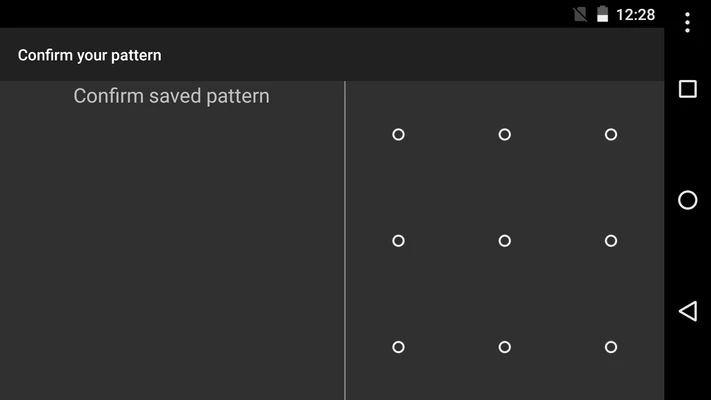Viewport: 711px width, 400px height.
Task: Tap the empty area under 'Confirm saved pattern'
Action: coord(171,250)
